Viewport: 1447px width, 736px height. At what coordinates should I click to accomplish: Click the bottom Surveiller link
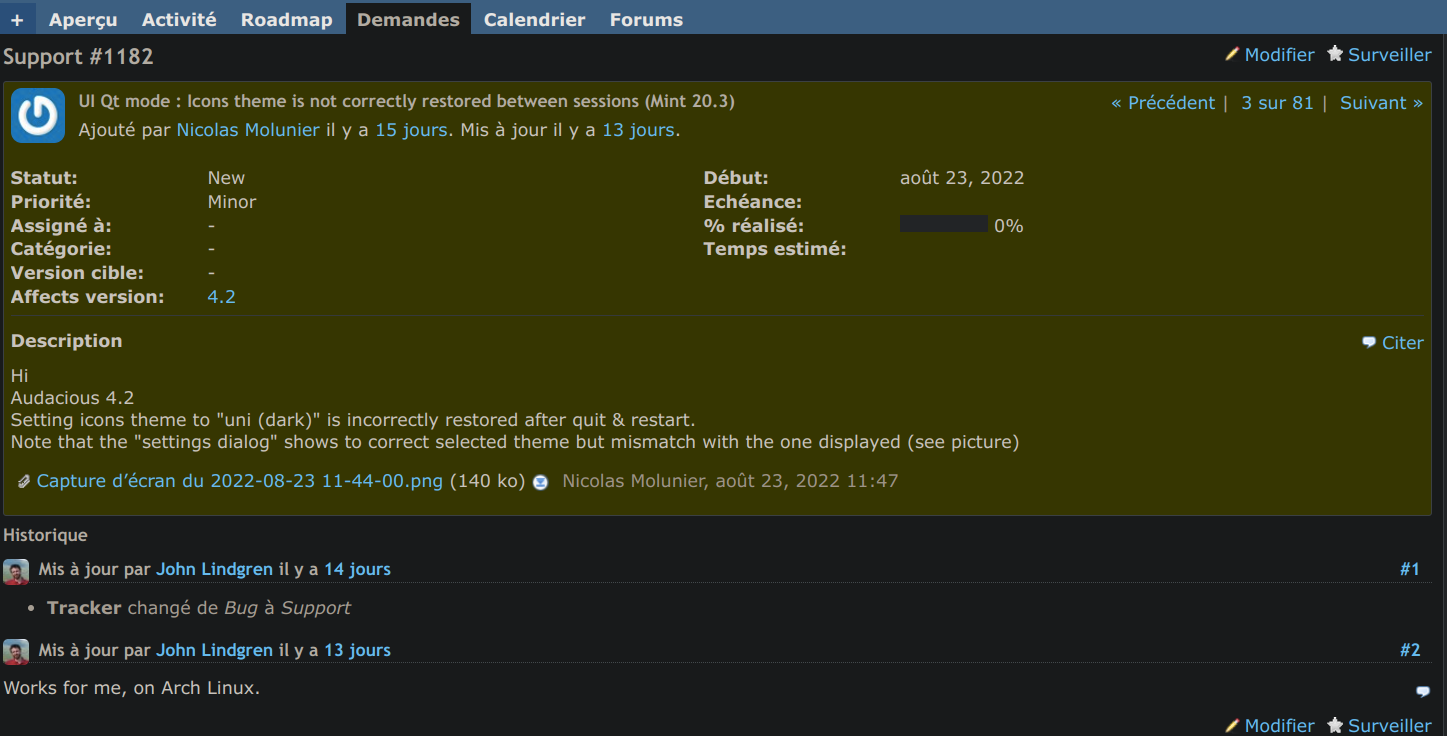(x=1390, y=726)
